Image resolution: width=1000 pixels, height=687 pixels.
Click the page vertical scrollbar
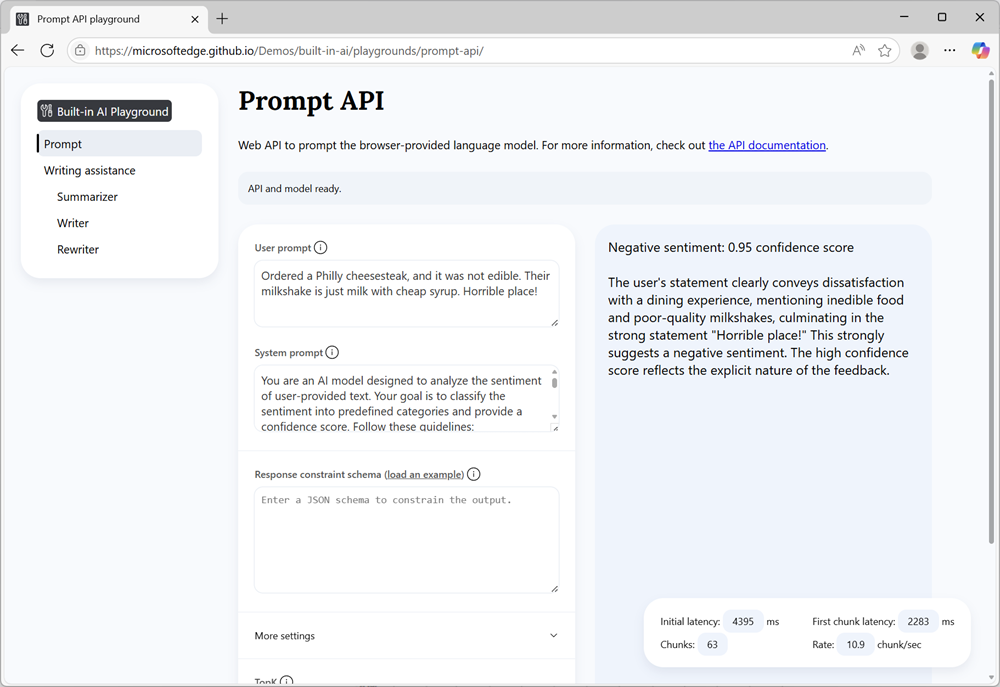991,313
